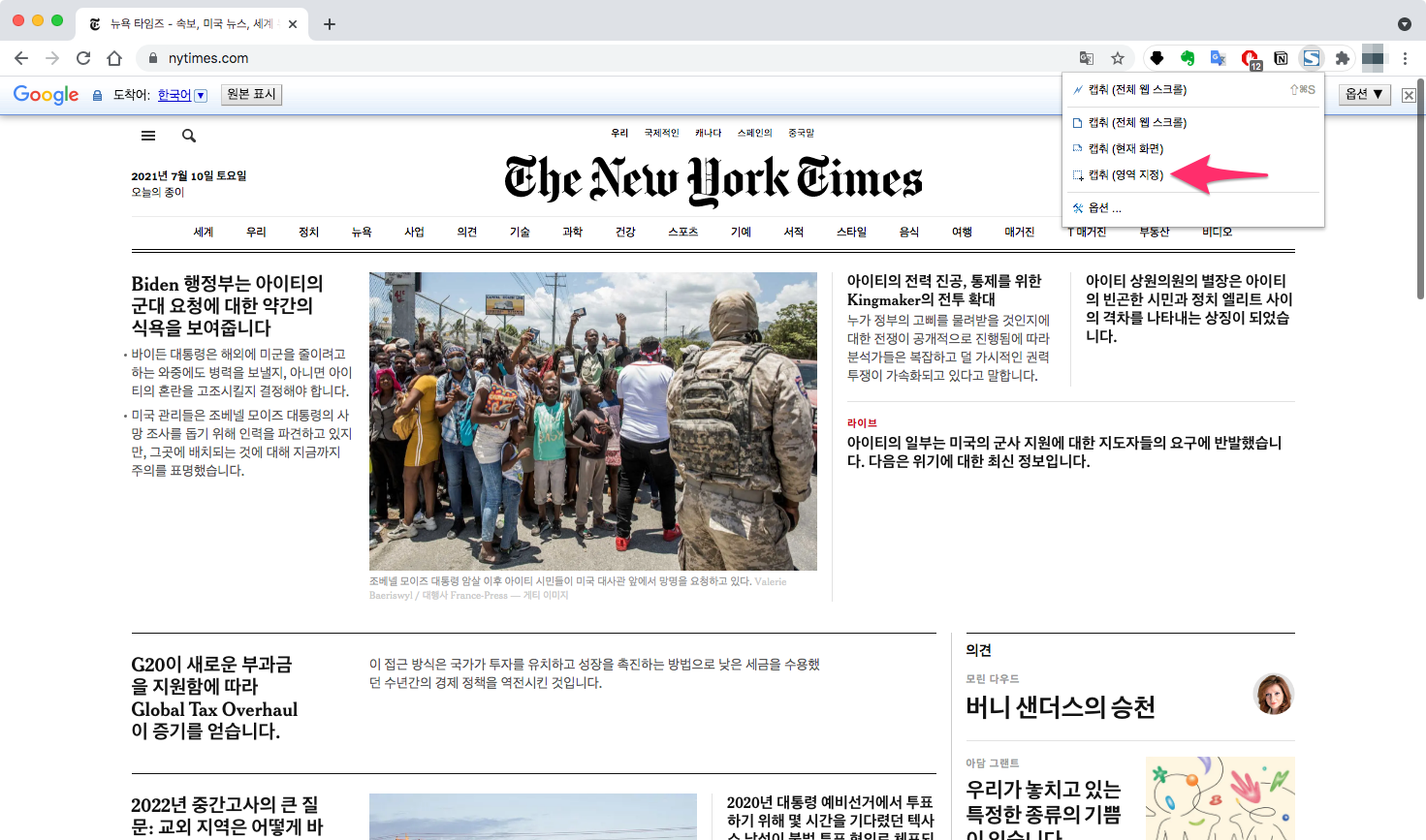Open the 건강 section link

click(625, 232)
